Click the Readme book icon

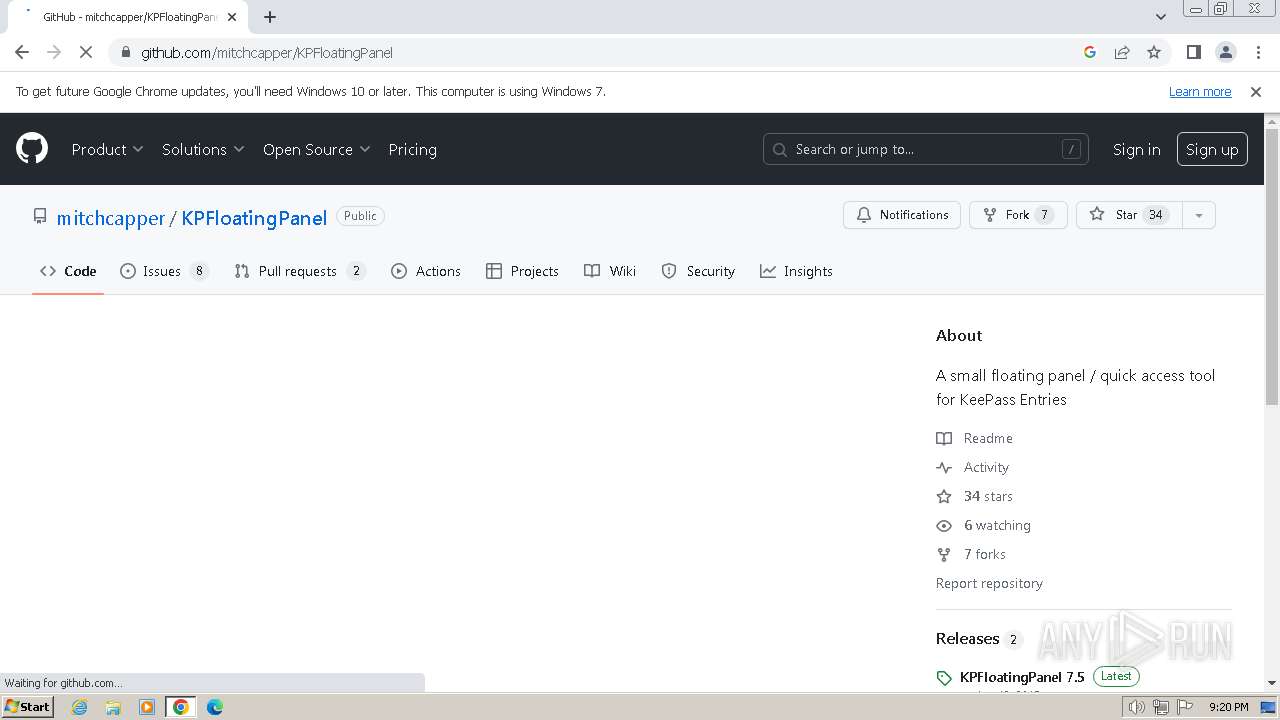tap(944, 438)
